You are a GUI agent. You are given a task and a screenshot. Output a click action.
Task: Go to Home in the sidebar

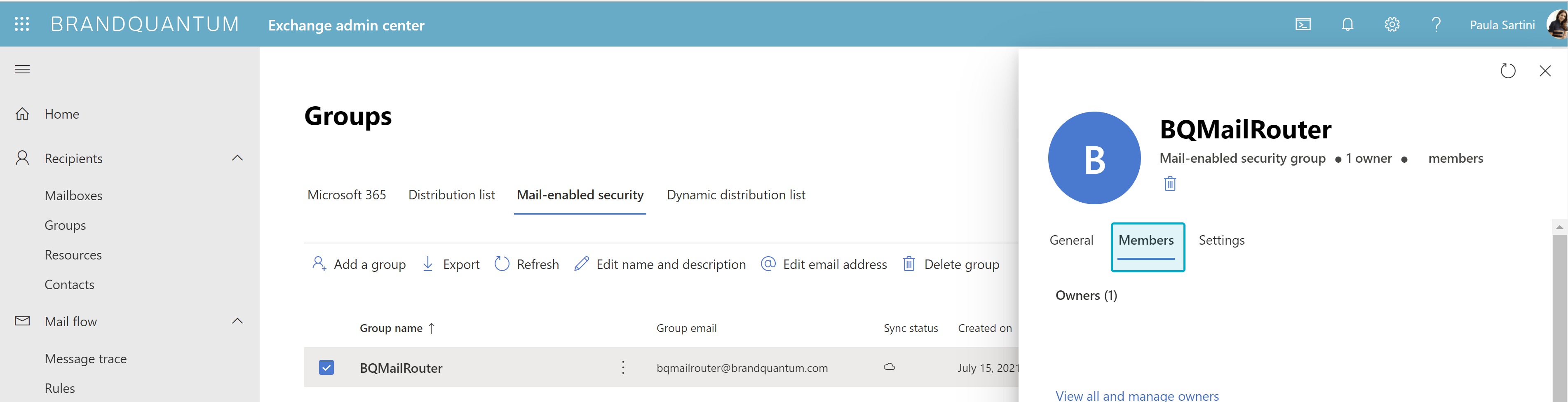click(x=61, y=114)
